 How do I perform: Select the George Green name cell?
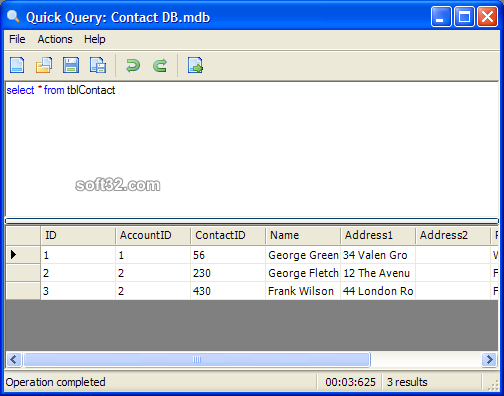[x=303, y=255]
